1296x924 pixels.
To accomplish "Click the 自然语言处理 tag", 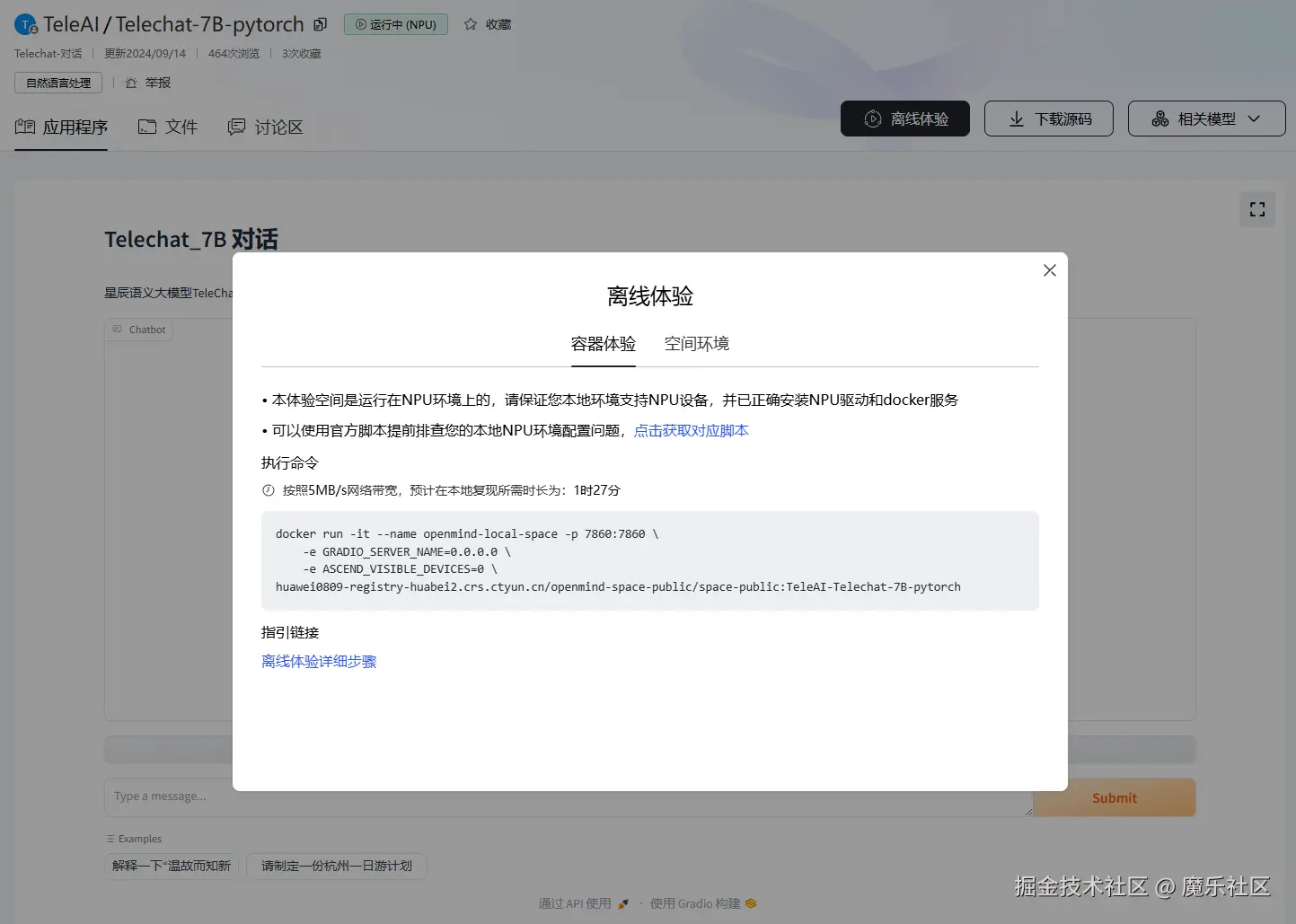I will click(58, 83).
